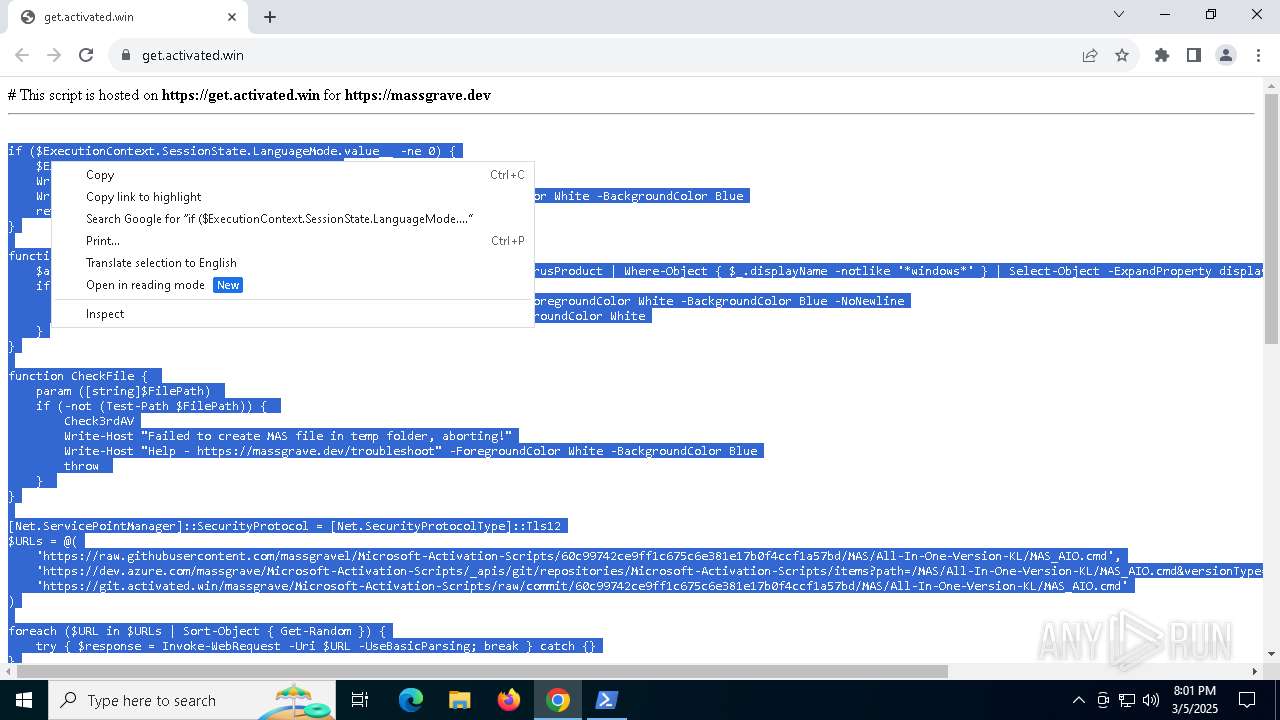Open the notification center icon
This screenshot has width=1280, height=720.
1247,700
